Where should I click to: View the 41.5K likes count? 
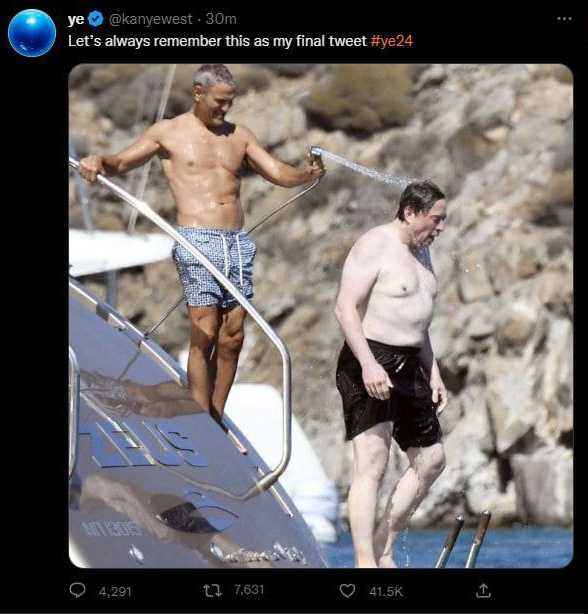point(386,591)
